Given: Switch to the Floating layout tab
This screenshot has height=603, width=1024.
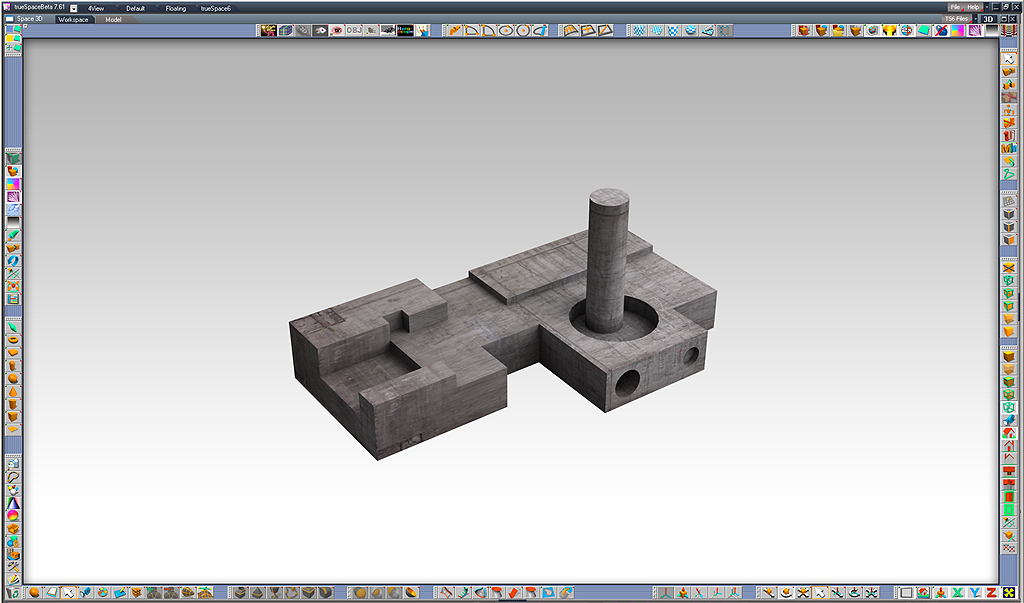Looking at the screenshot, I should [x=175, y=8].
